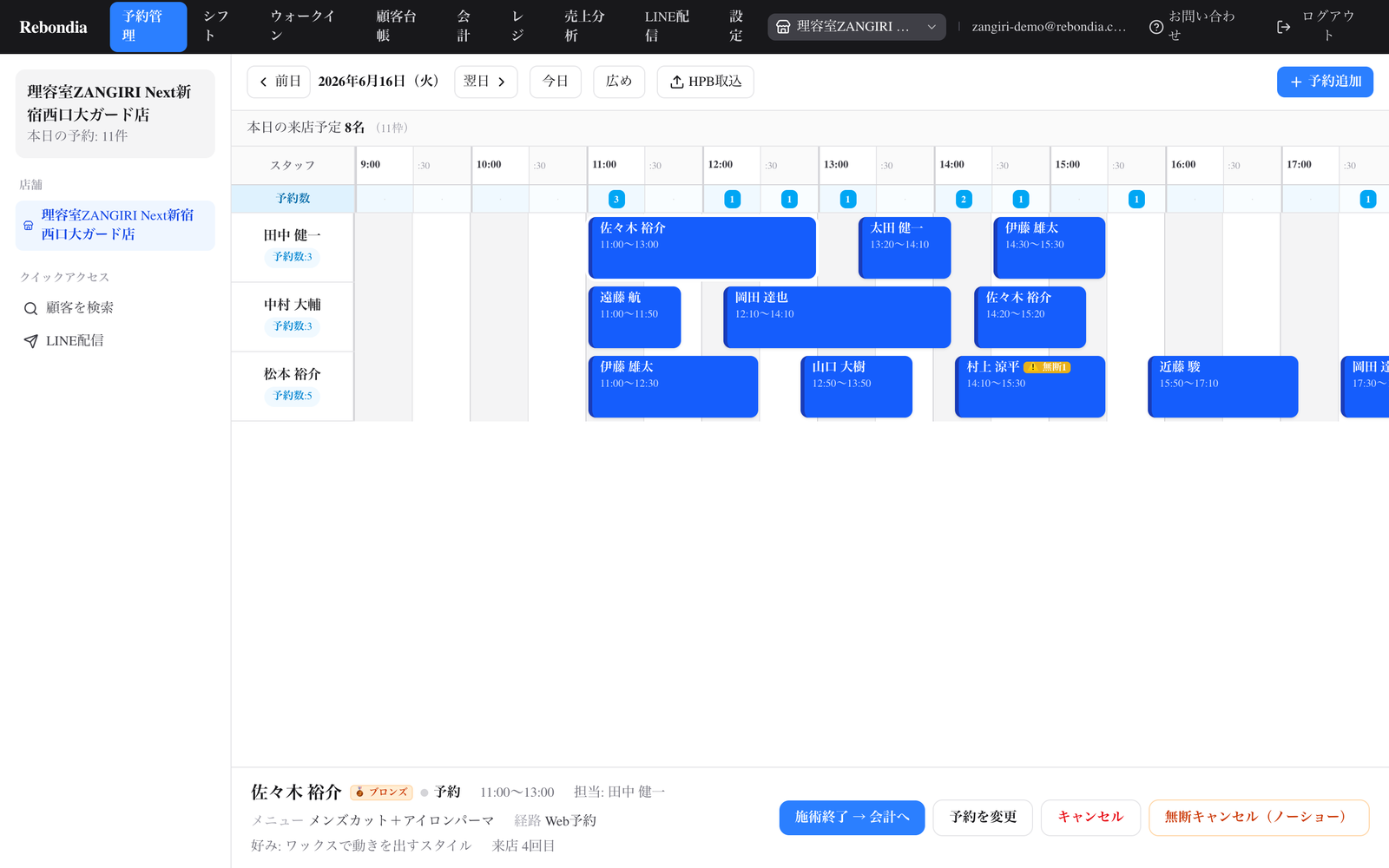Select 佐々木 裕介 14:20〜15:20 appointment
This screenshot has width=1389, height=868.
pos(1030,318)
